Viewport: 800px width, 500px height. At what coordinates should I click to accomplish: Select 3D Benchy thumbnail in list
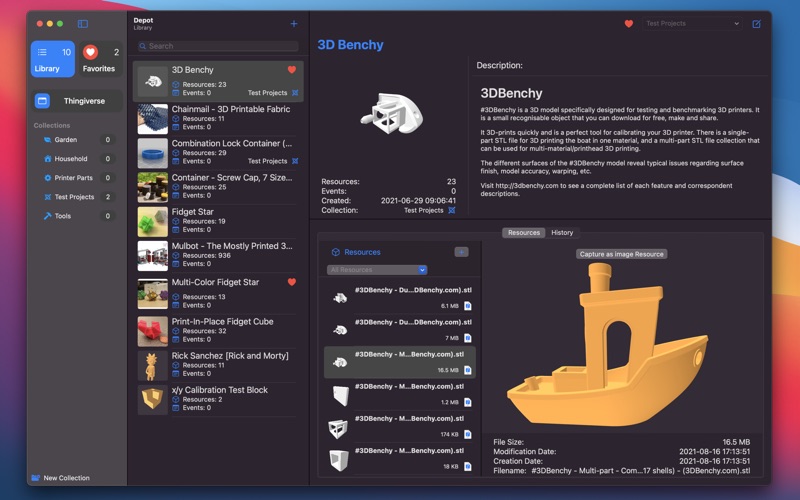tap(153, 81)
